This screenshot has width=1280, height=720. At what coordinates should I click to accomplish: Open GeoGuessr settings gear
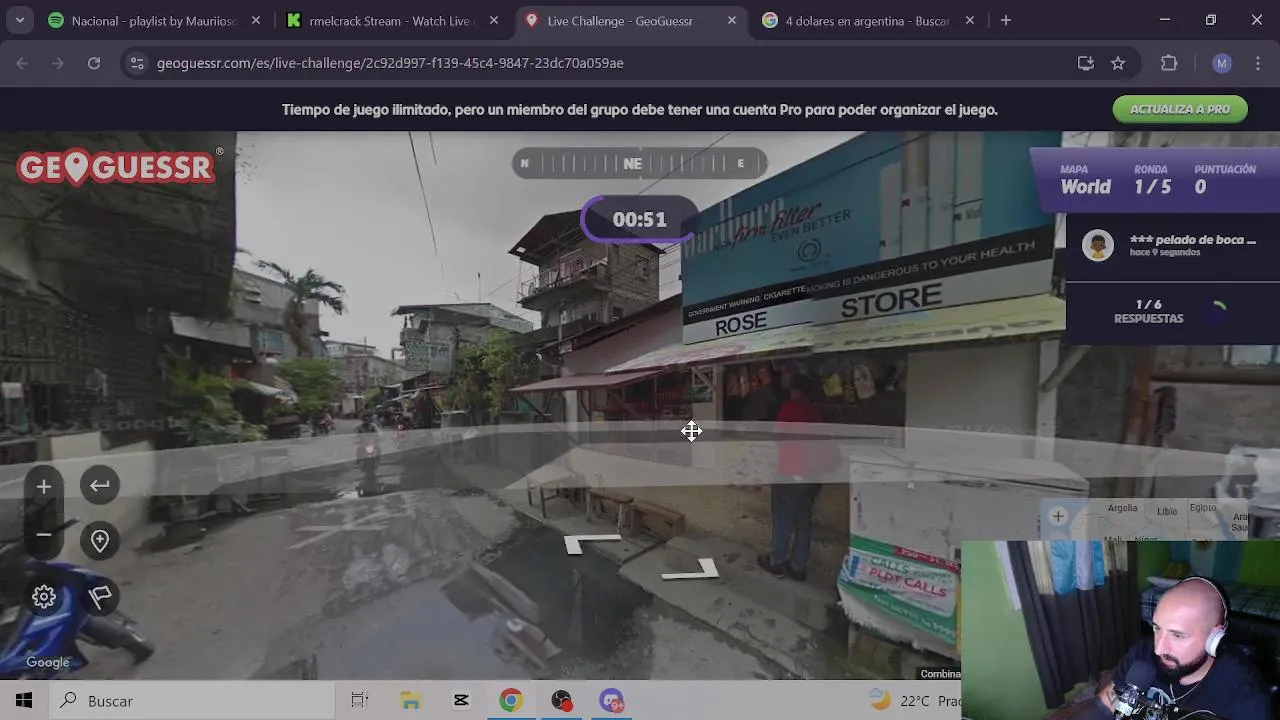pyautogui.click(x=44, y=597)
